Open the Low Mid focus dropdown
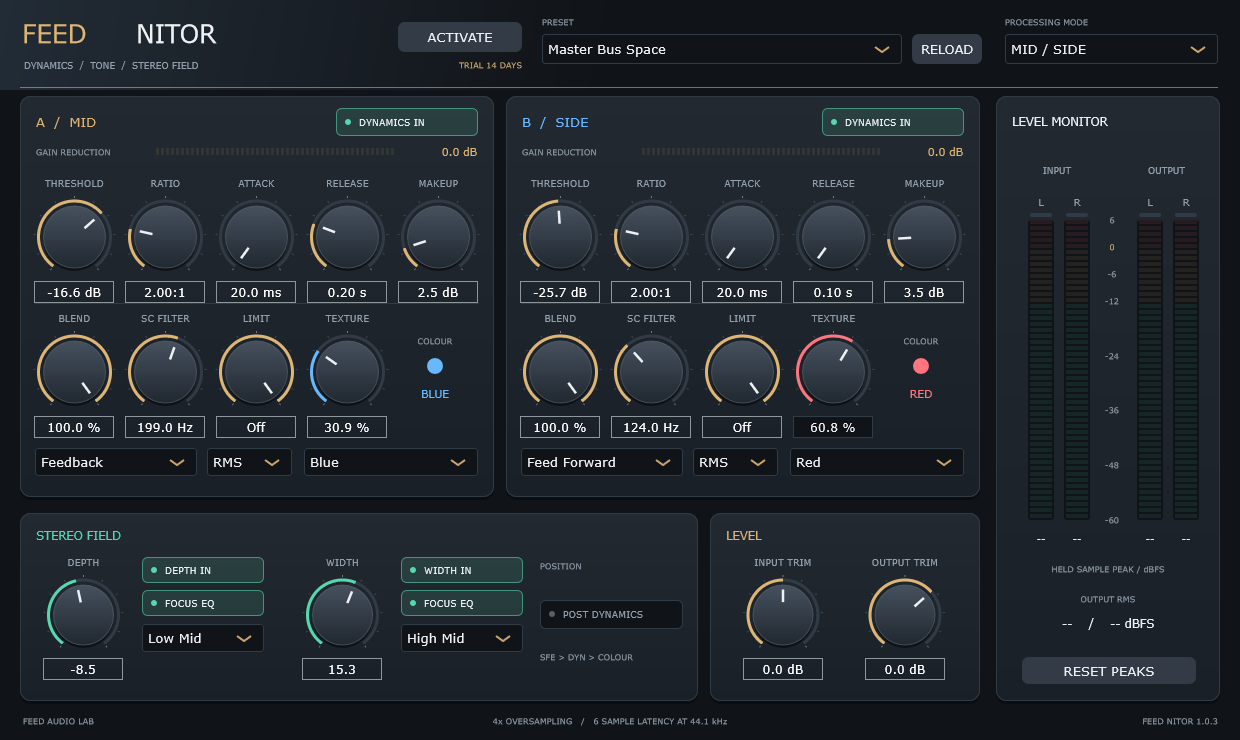The width and height of the screenshot is (1240, 740). point(203,638)
